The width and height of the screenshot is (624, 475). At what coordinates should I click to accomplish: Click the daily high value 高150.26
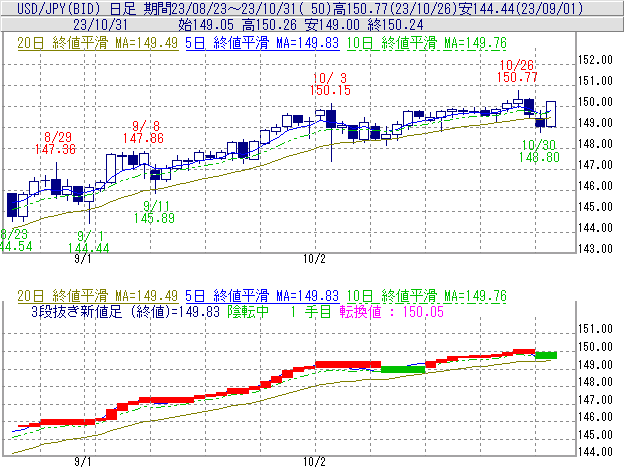coord(269,25)
